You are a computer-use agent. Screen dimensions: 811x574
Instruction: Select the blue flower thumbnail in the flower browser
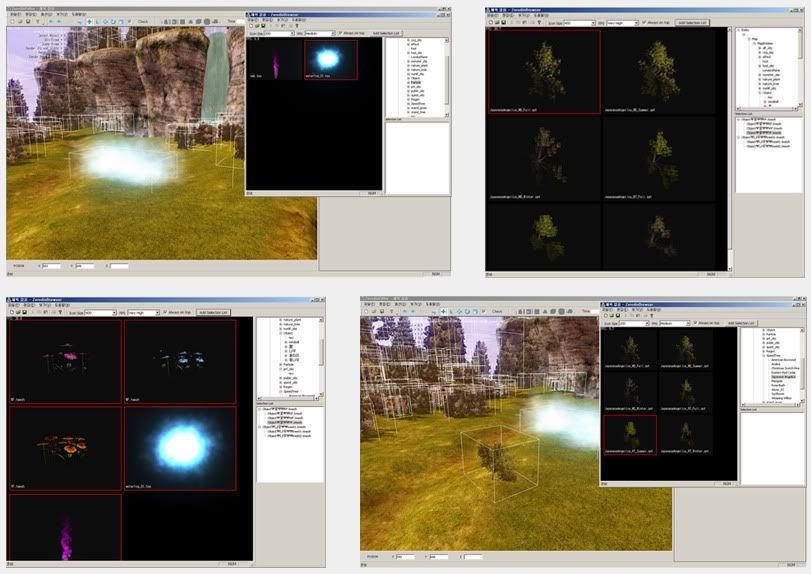pos(180,361)
